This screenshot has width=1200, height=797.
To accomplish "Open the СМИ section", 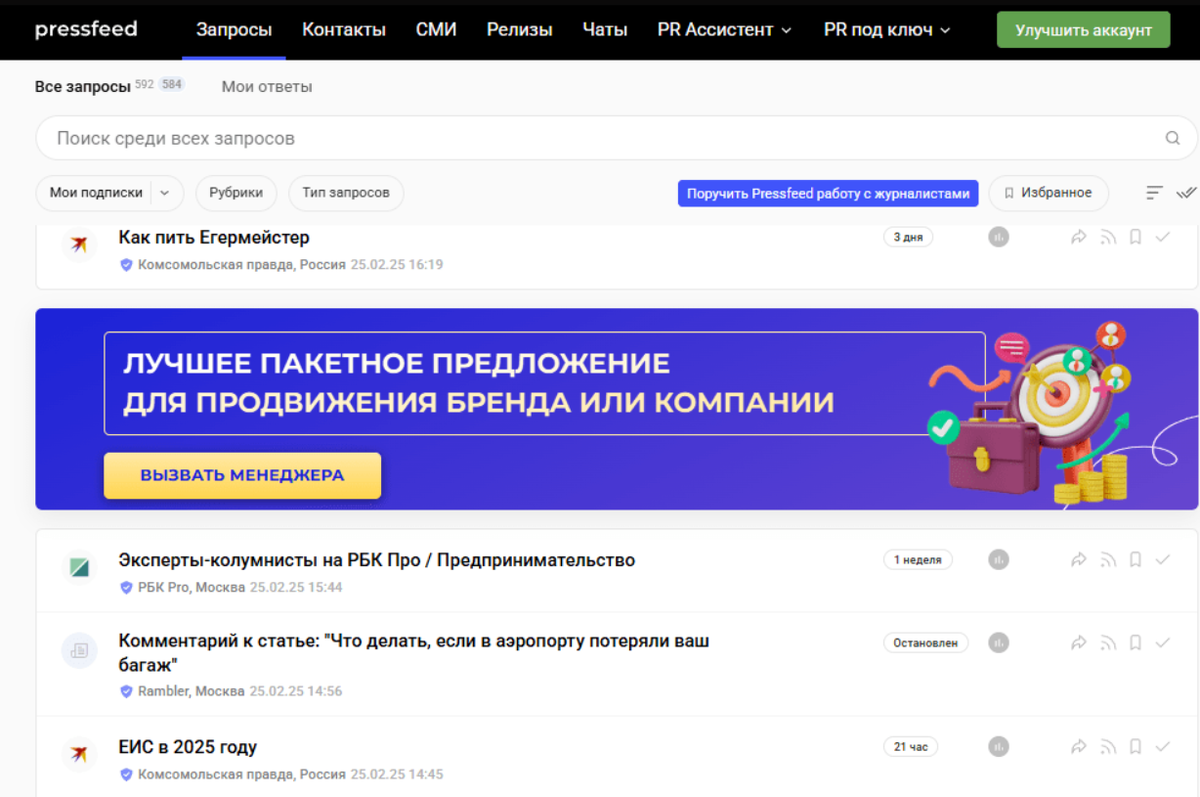I will click(x=436, y=30).
